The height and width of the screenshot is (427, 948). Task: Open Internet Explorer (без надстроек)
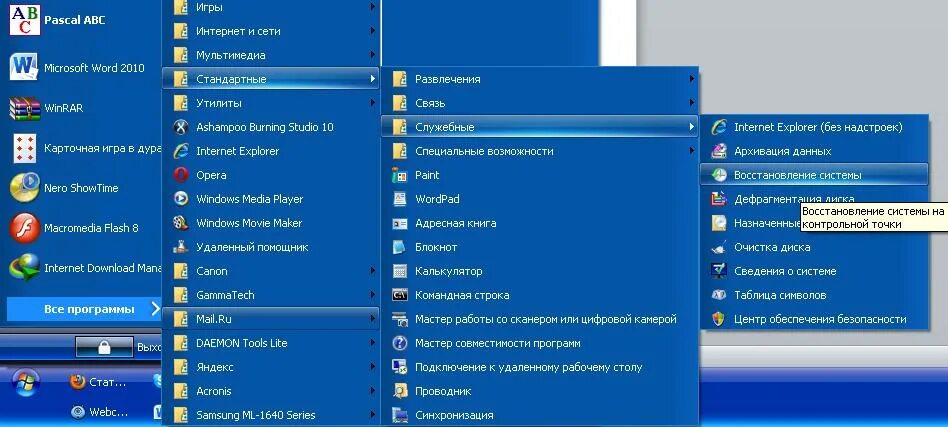(x=814, y=127)
